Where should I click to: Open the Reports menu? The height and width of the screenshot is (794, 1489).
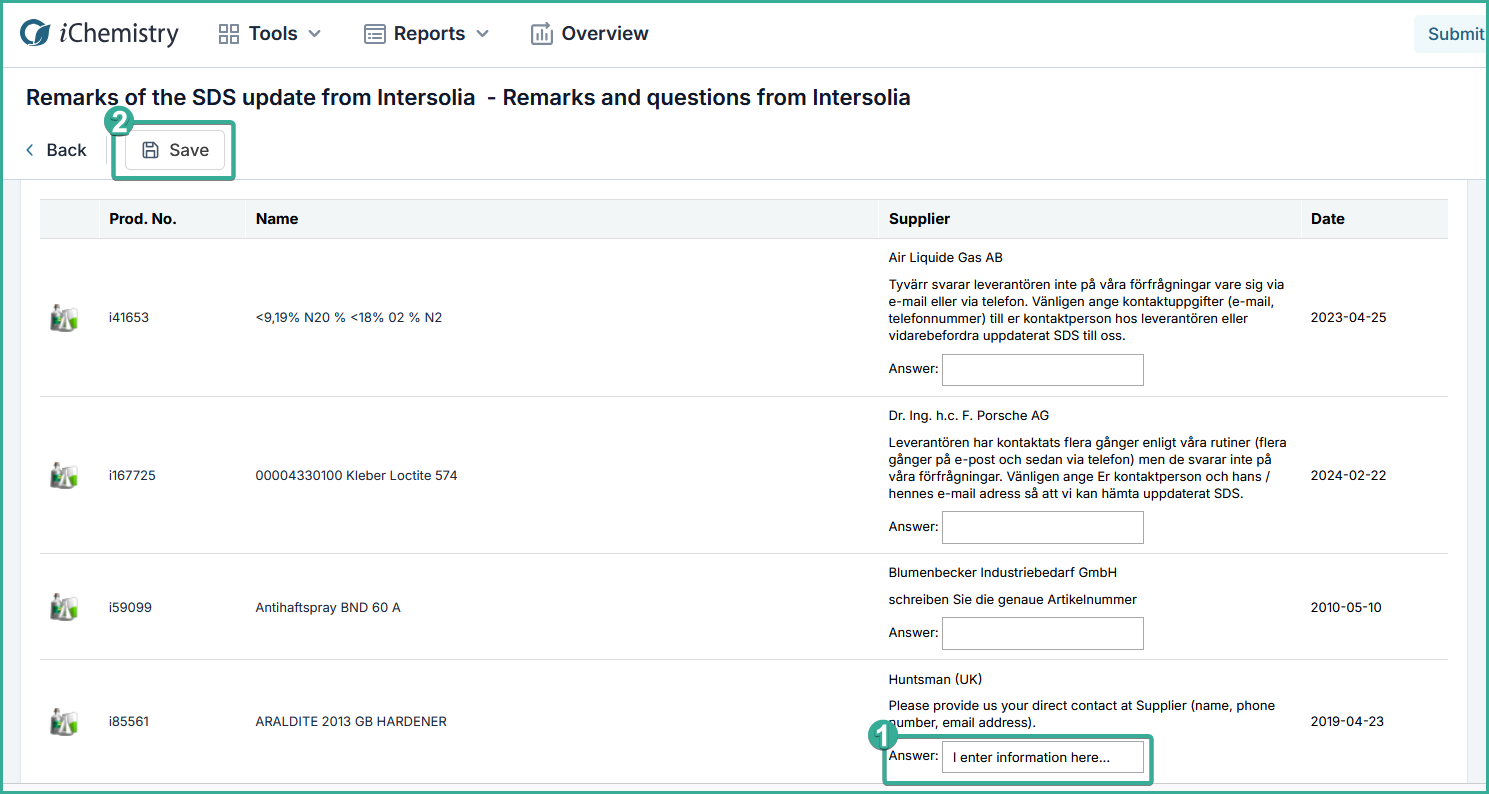(427, 34)
